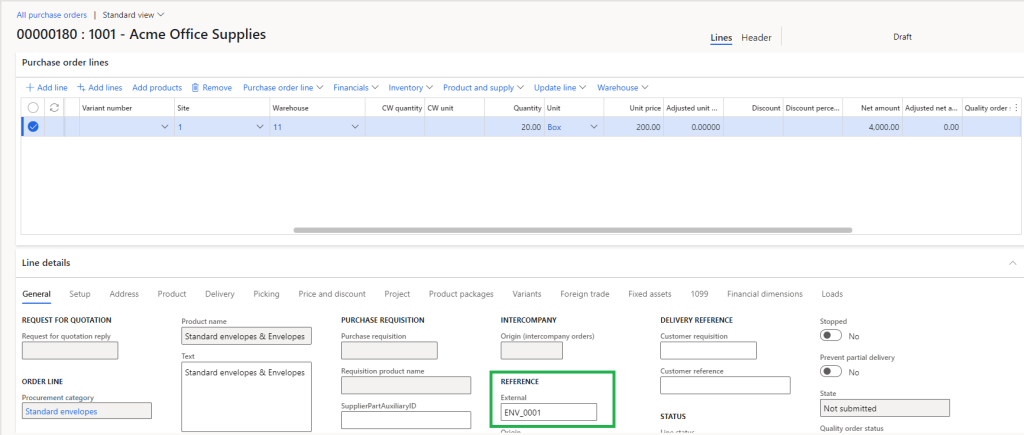
Task: Open the Standard view dropdown
Action: [134, 15]
